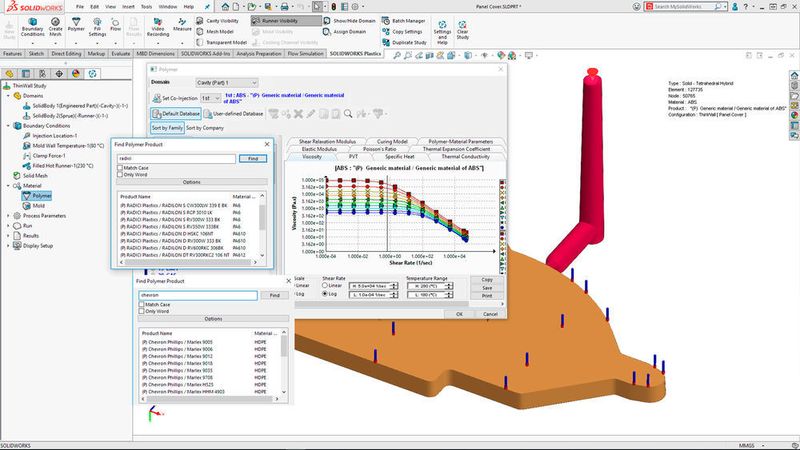Click User-defined Database button
The height and width of the screenshot is (450, 800).
[x=234, y=114]
